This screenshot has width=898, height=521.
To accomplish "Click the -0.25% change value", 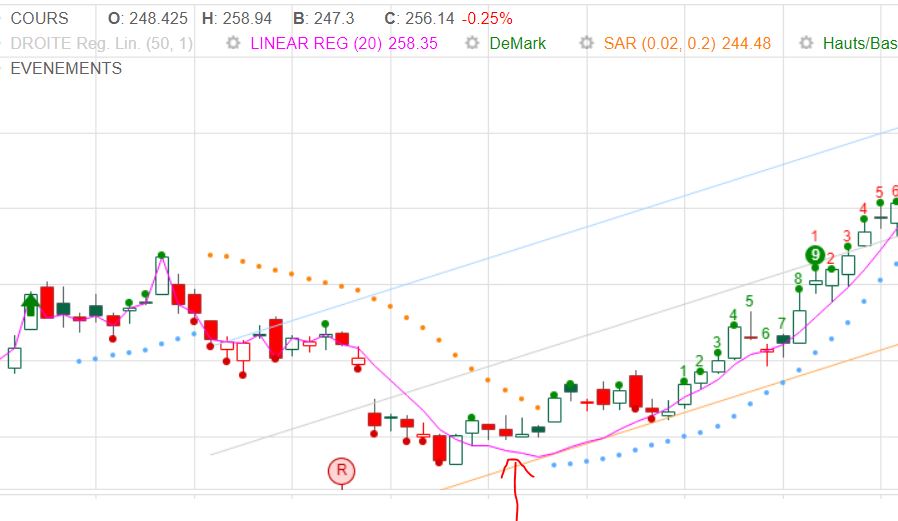I will coord(487,18).
